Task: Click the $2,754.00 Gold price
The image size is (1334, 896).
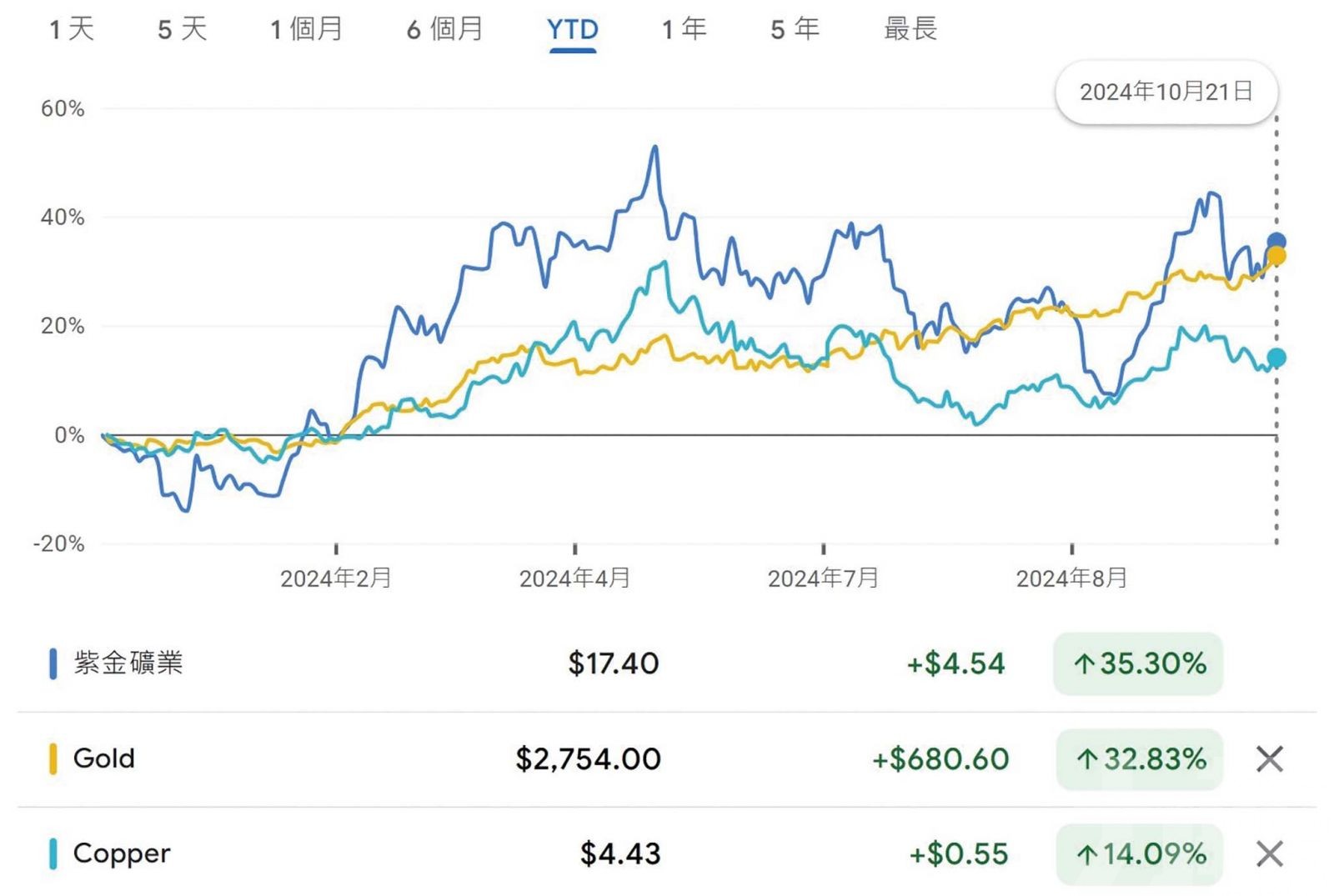Action: (x=588, y=758)
